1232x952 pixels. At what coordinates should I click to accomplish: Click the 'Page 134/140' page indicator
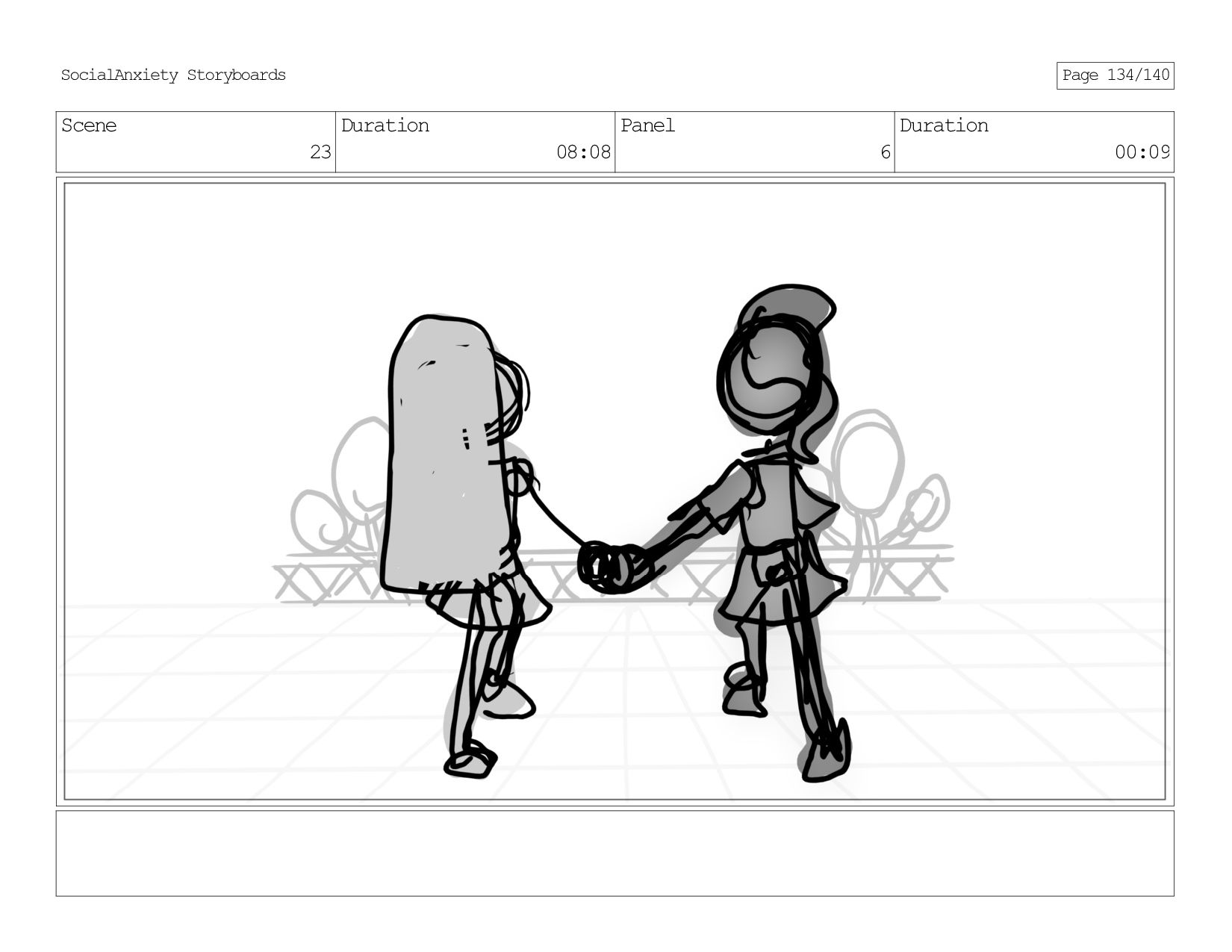[x=1116, y=75]
